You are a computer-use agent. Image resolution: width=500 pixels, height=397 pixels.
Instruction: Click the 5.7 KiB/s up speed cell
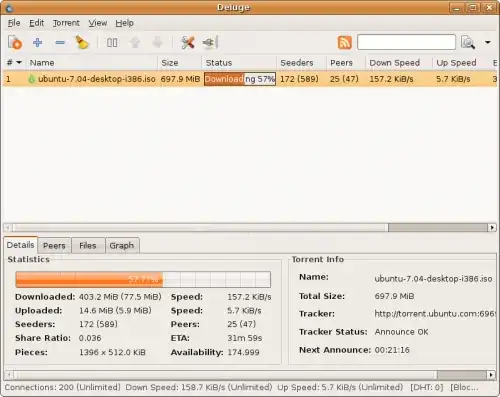click(x=453, y=79)
